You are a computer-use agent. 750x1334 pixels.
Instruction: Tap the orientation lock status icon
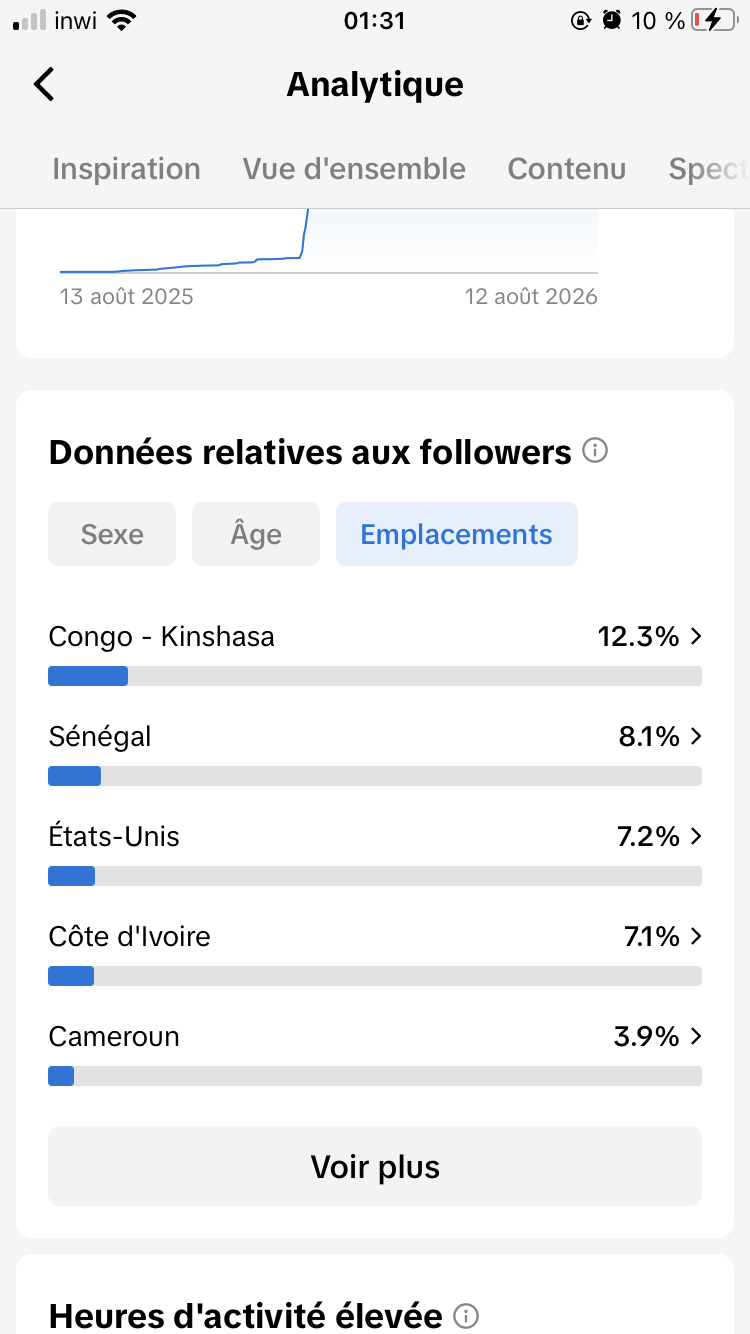pos(580,20)
